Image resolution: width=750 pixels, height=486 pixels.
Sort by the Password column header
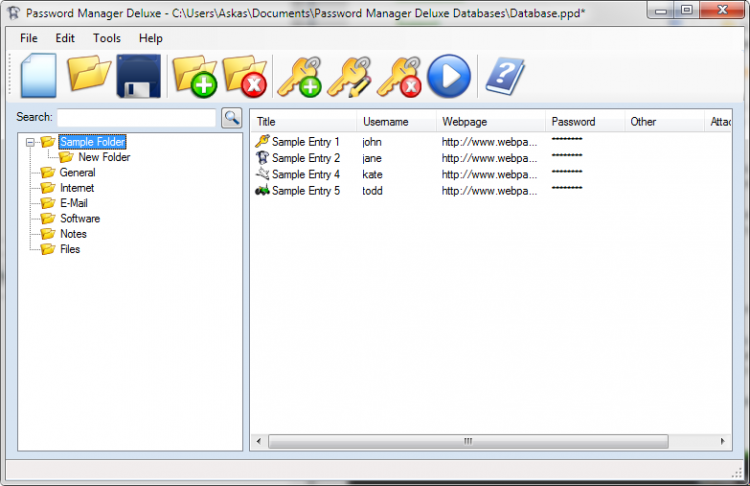[x=585, y=122]
